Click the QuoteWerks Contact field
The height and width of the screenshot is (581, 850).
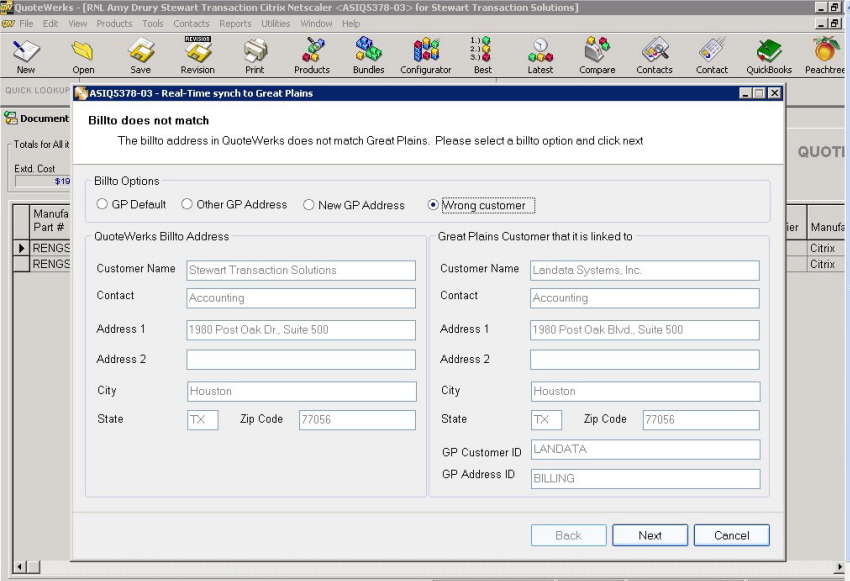click(301, 298)
